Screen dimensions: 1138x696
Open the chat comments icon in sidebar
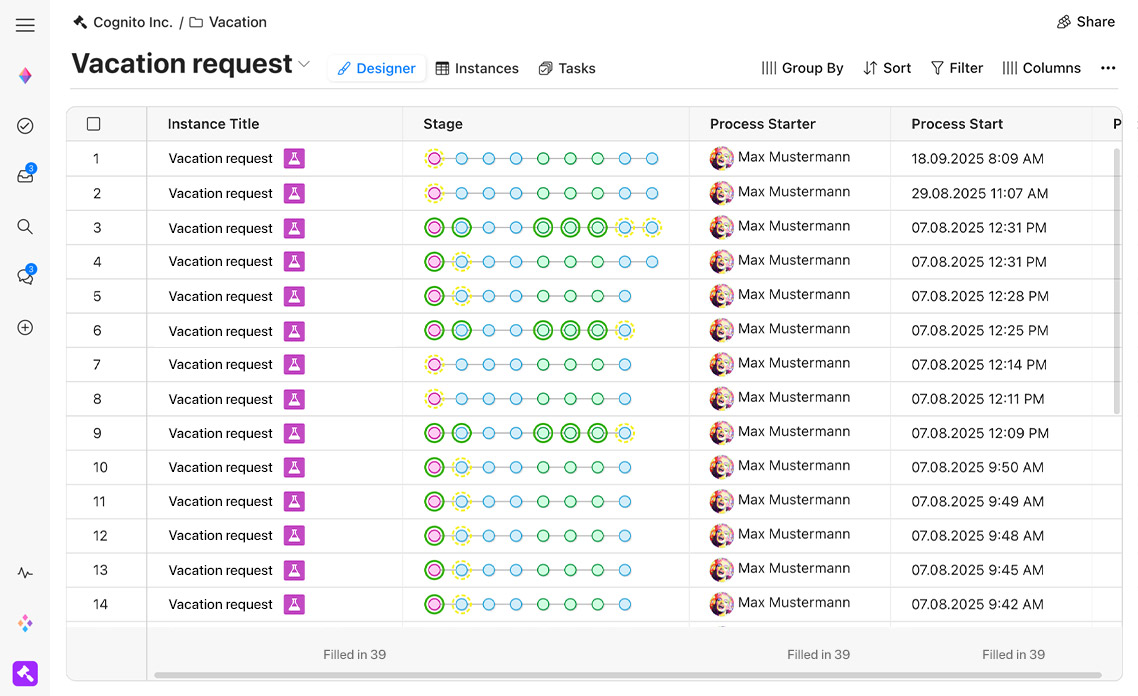[25, 277]
